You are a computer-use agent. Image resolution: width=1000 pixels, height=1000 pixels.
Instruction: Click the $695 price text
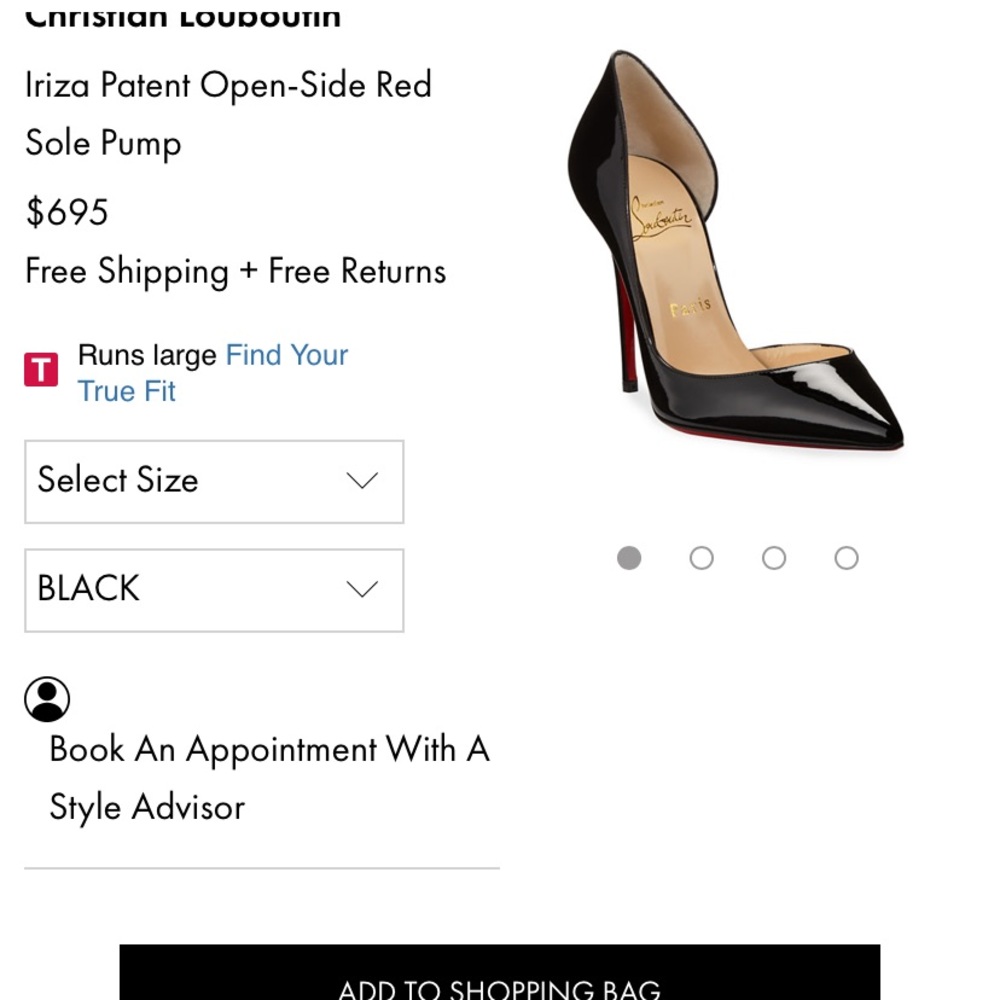tap(67, 212)
